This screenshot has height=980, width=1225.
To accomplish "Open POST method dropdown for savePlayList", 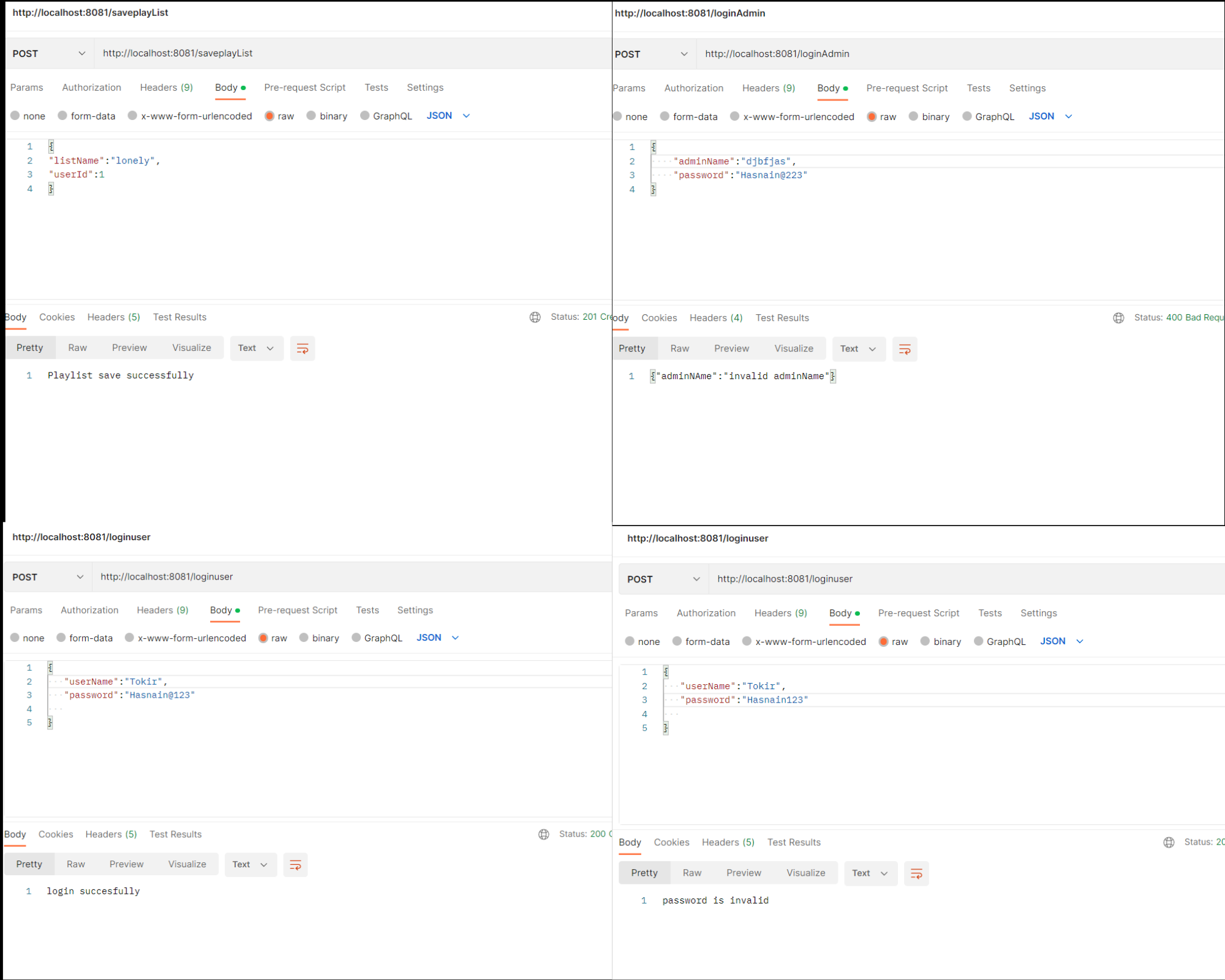I will tap(49, 54).
